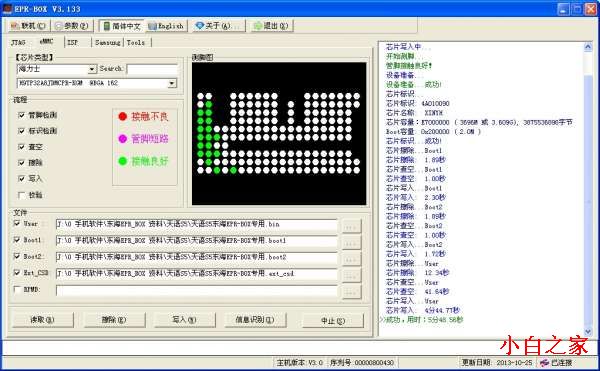Click the 退出 exit toolbar icon
Image resolution: width=600 pixels, height=371 pixels.
click(x=258, y=26)
